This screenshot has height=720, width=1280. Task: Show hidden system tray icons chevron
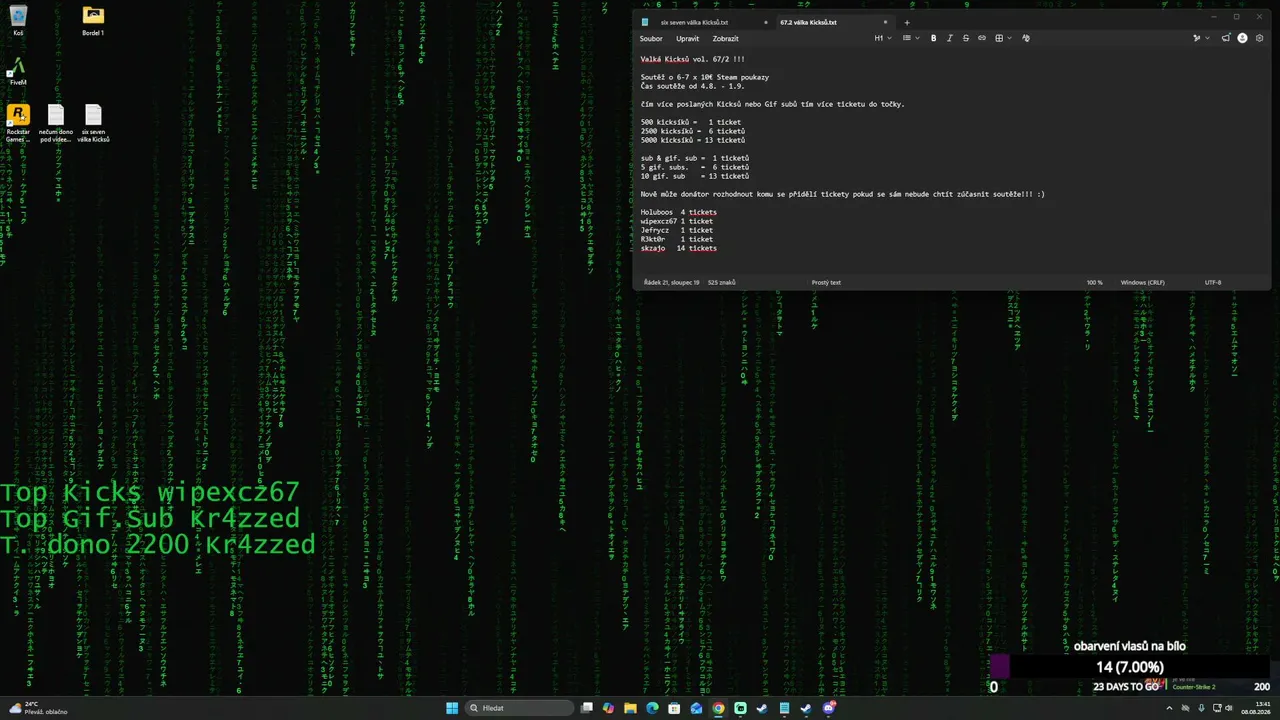click(1169, 708)
